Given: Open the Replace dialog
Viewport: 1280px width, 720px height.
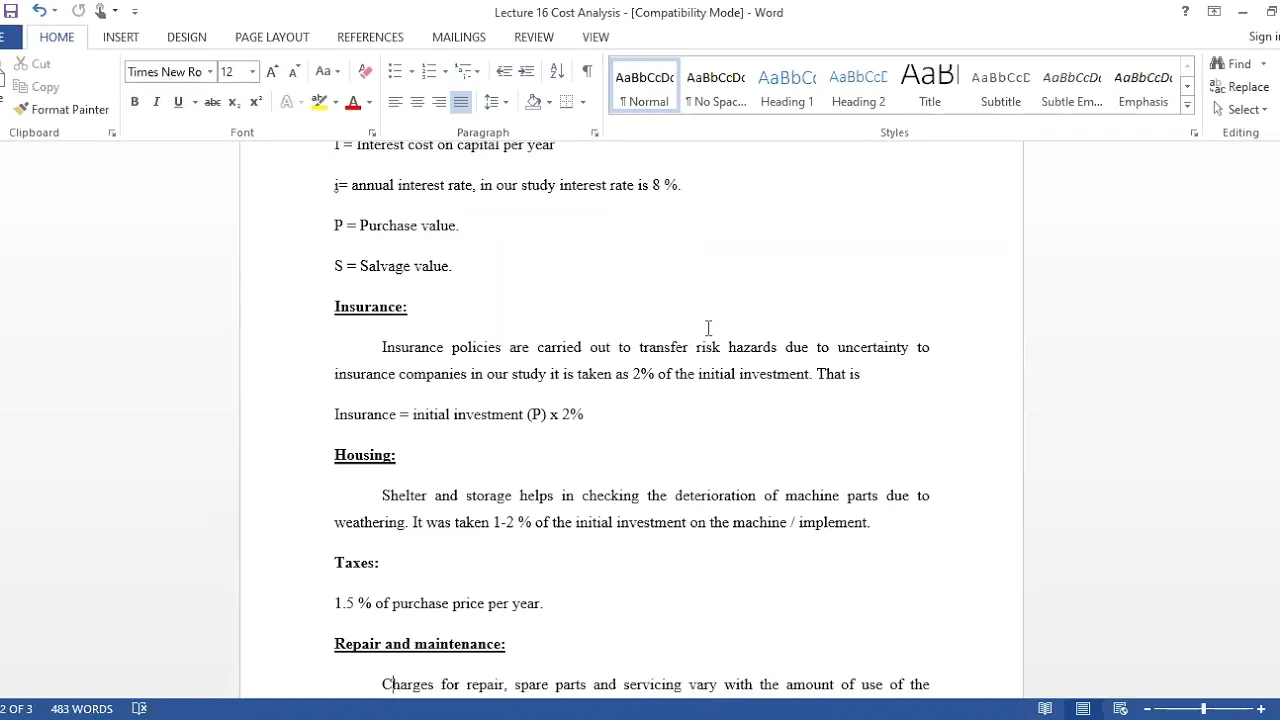Looking at the screenshot, I should (1239, 87).
